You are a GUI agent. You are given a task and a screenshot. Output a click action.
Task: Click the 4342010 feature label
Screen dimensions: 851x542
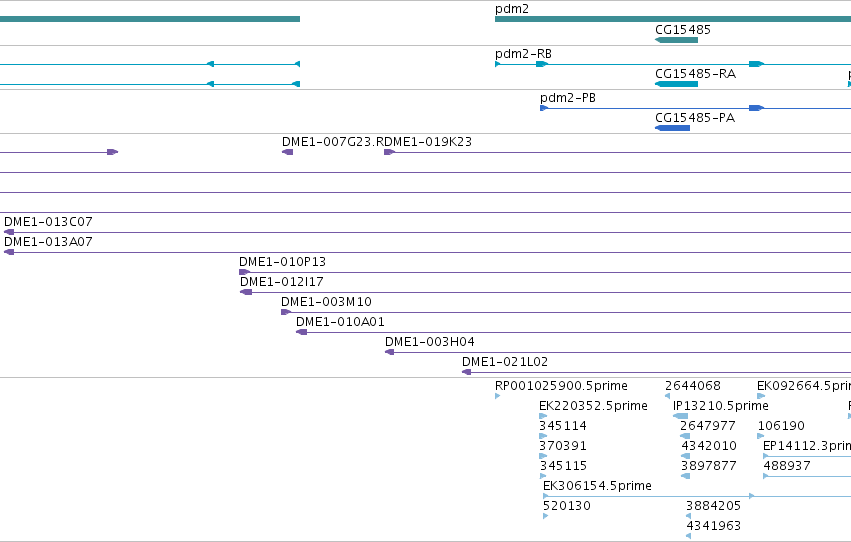(x=709, y=447)
